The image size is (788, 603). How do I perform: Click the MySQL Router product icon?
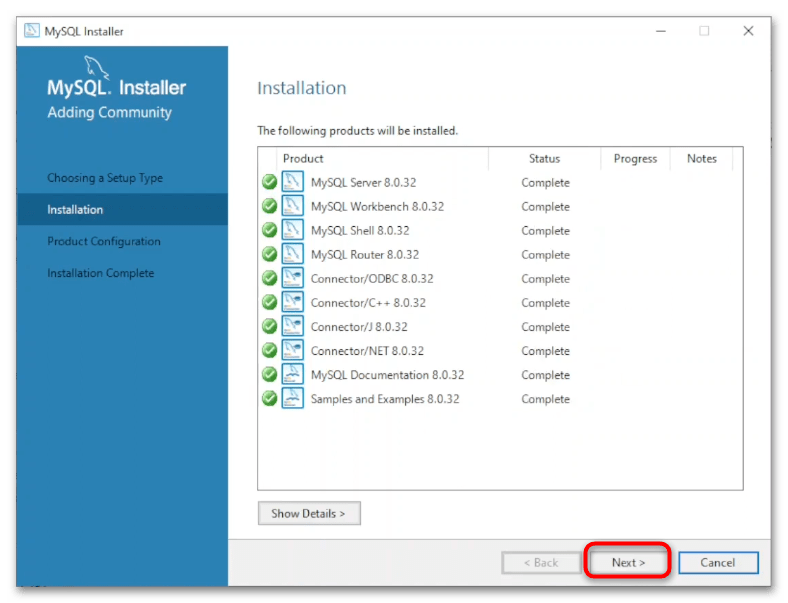pos(292,254)
